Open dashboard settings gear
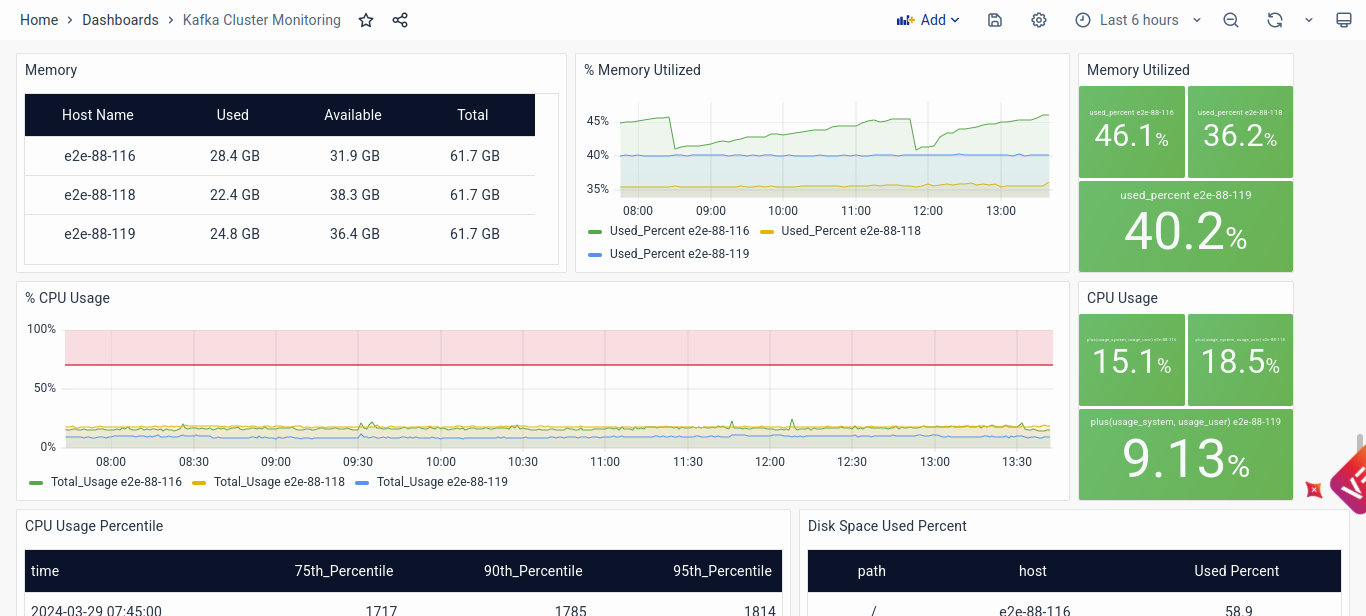 coord(1039,20)
